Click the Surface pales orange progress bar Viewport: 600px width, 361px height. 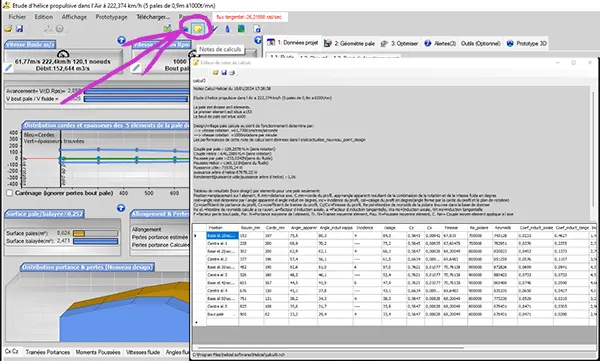point(96,233)
